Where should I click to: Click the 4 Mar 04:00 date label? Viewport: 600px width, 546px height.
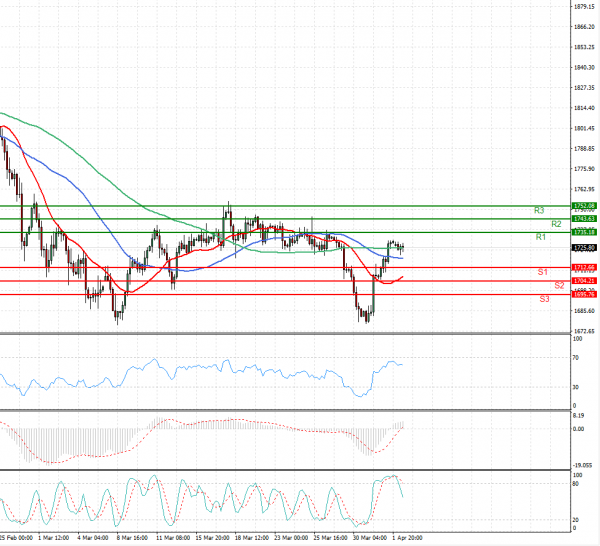coord(93,538)
